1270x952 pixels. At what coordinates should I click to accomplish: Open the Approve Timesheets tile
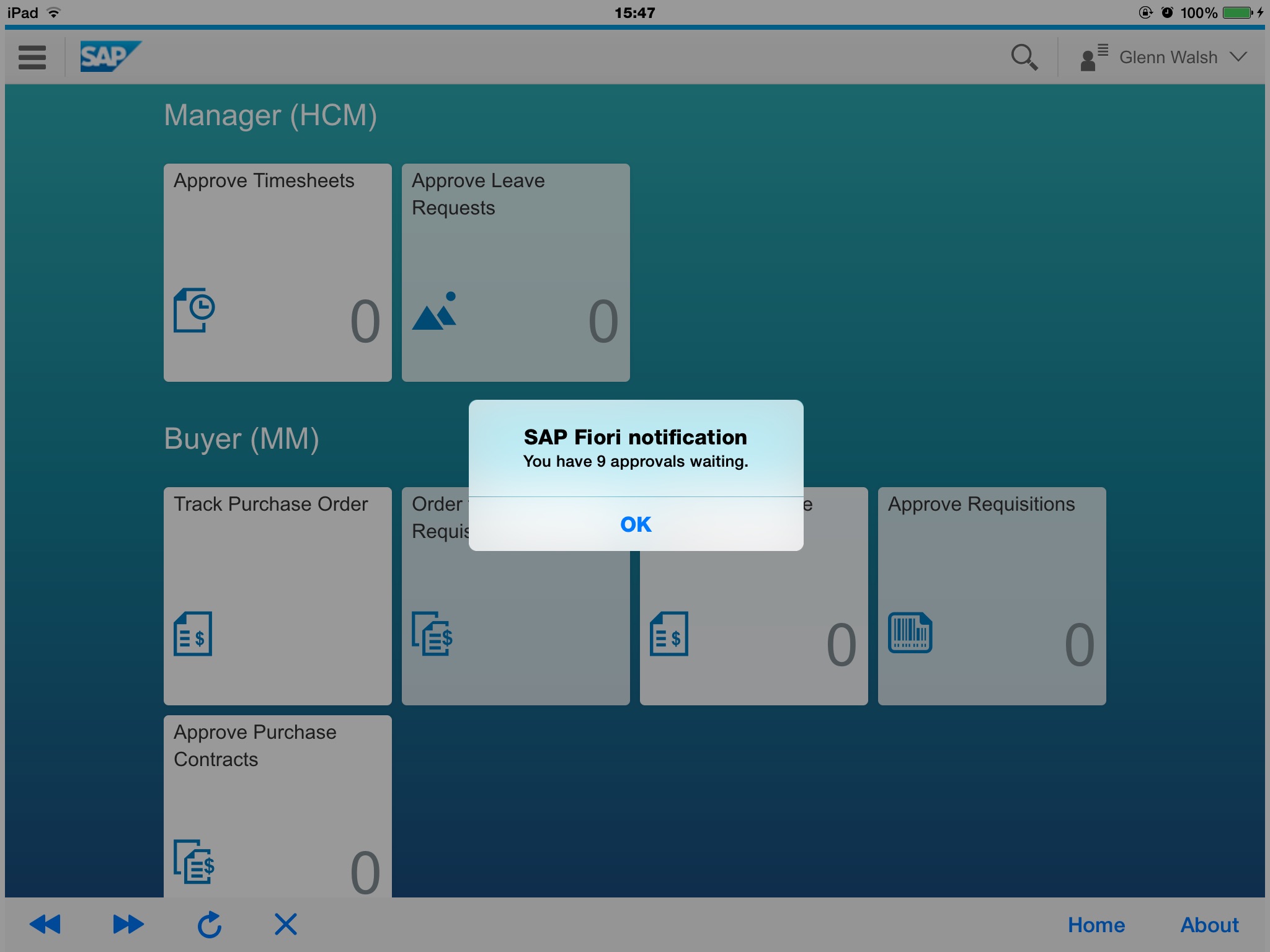click(277, 273)
